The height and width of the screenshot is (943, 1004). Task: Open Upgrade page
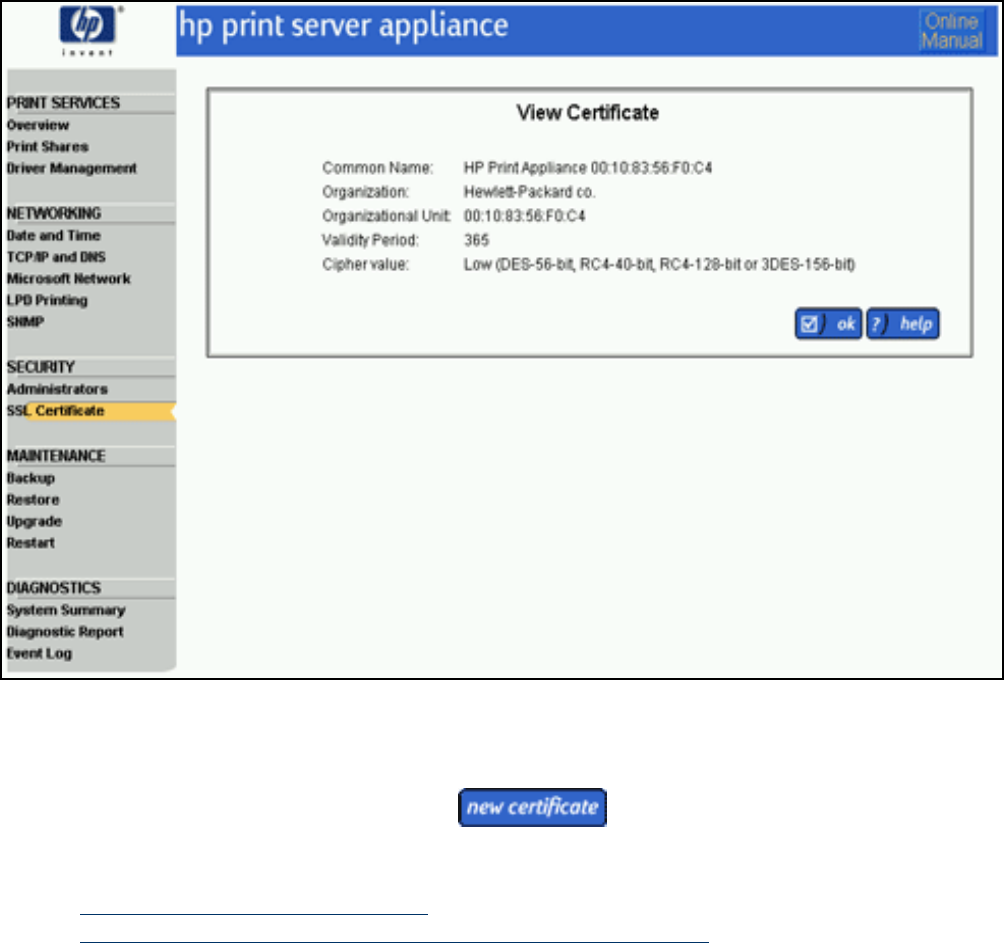point(34,522)
